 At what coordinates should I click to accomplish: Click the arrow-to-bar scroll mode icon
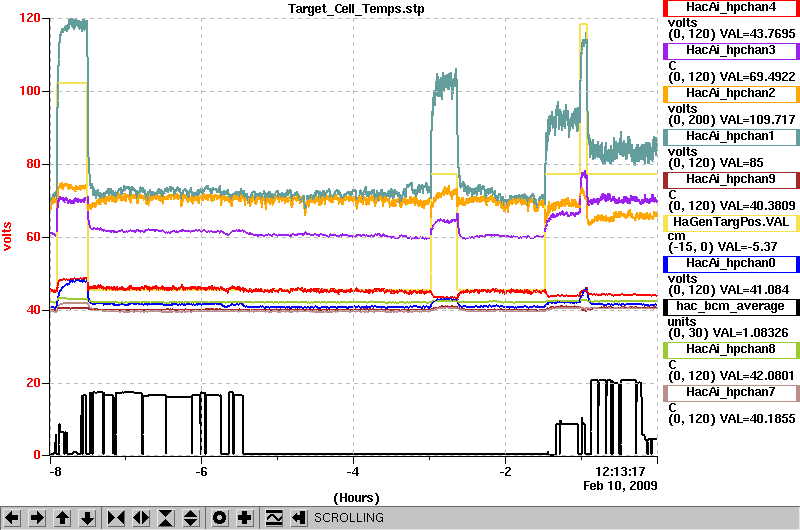(x=299, y=518)
